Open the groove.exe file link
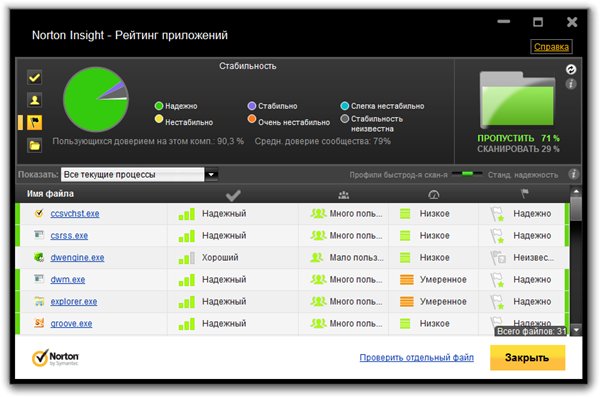This screenshot has height=398, width=600. point(71,323)
